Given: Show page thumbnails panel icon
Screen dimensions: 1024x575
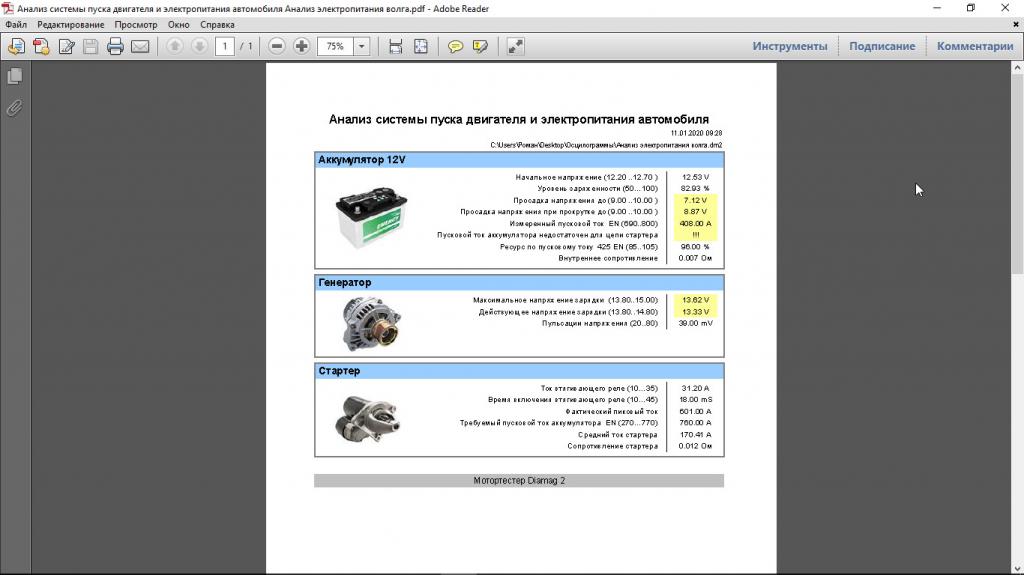Looking at the screenshot, I should tap(14, 76).
